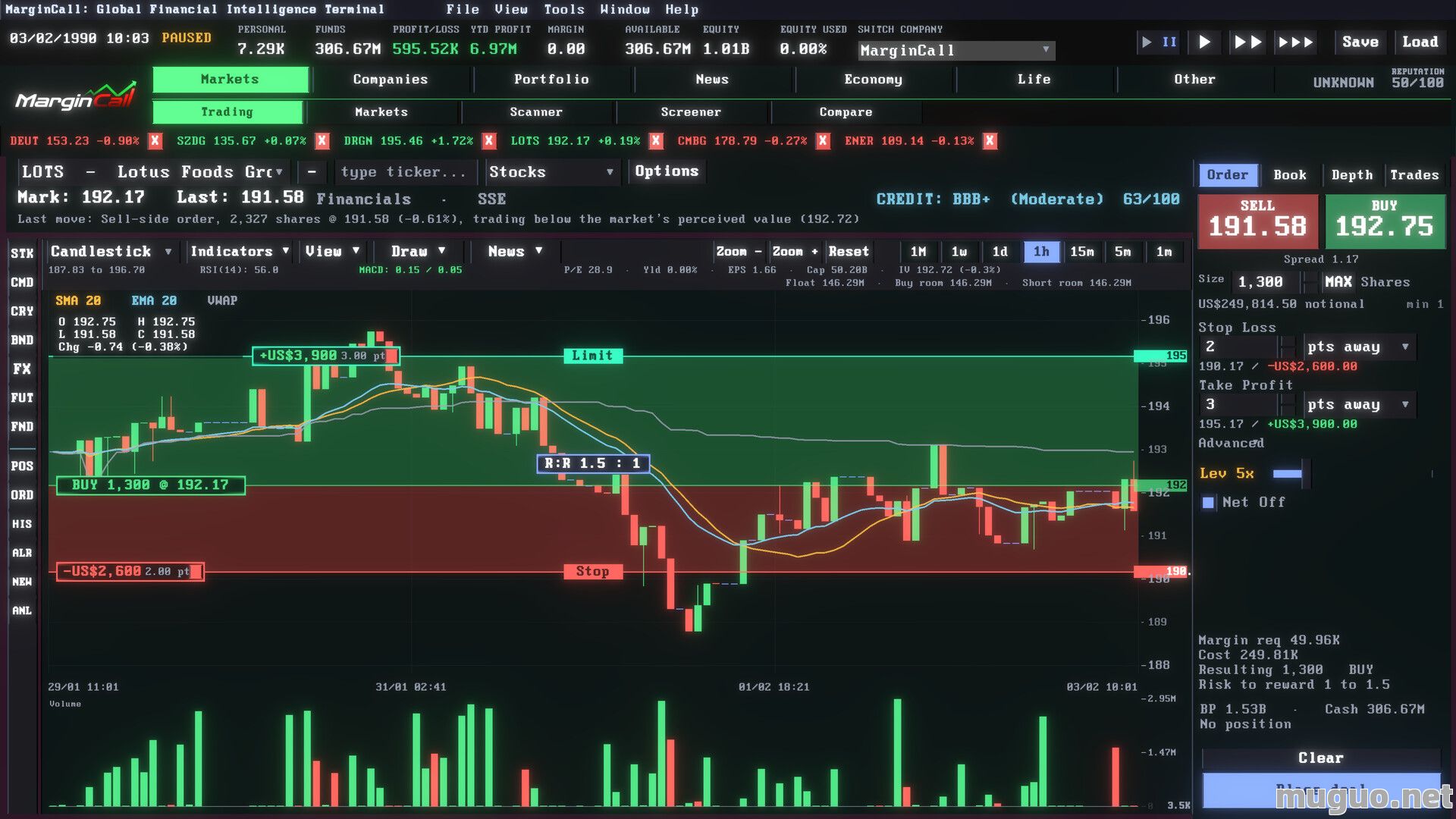This screenshot has height=819, width=1456.
Task: Toggle the SMA 20 overlay
Action: point(78,301)
